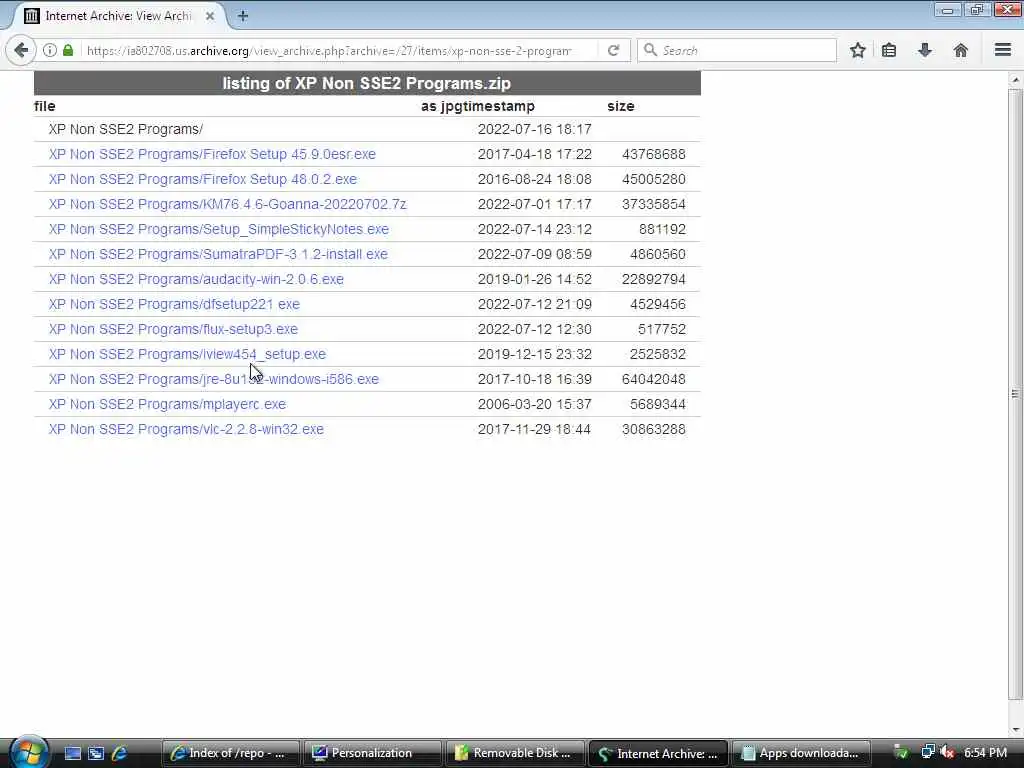Click the size value 43768688

point(654,154)
